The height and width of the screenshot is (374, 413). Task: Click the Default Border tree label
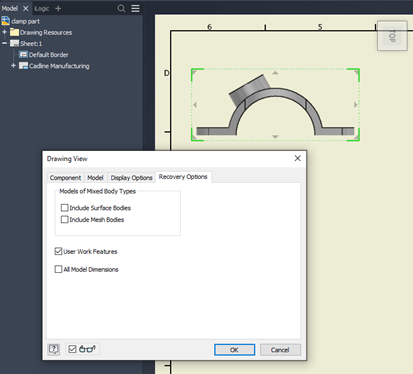pyautogui.click(x=49, y=55)
